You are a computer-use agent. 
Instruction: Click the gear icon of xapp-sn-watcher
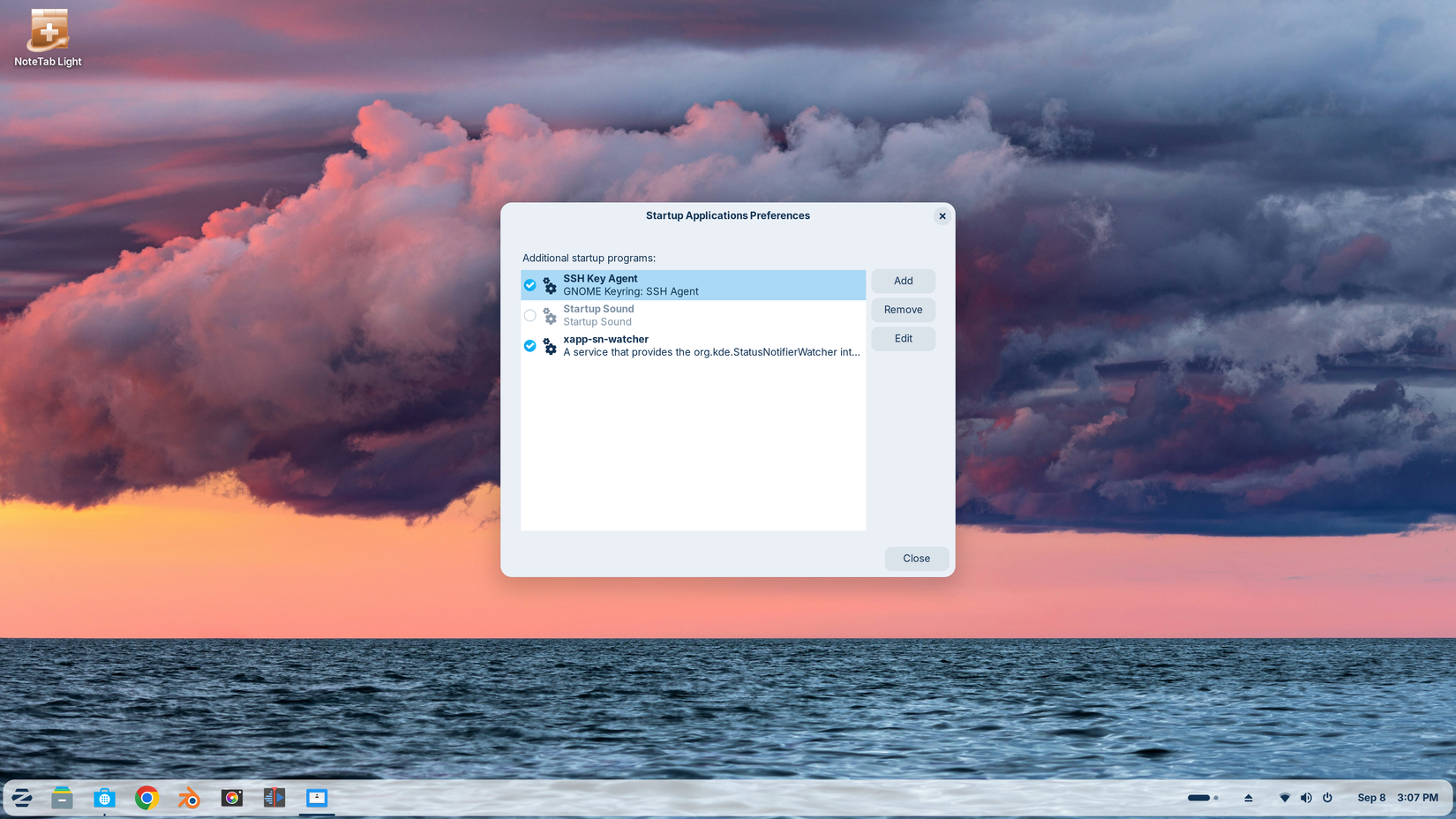tap(550, 346)
